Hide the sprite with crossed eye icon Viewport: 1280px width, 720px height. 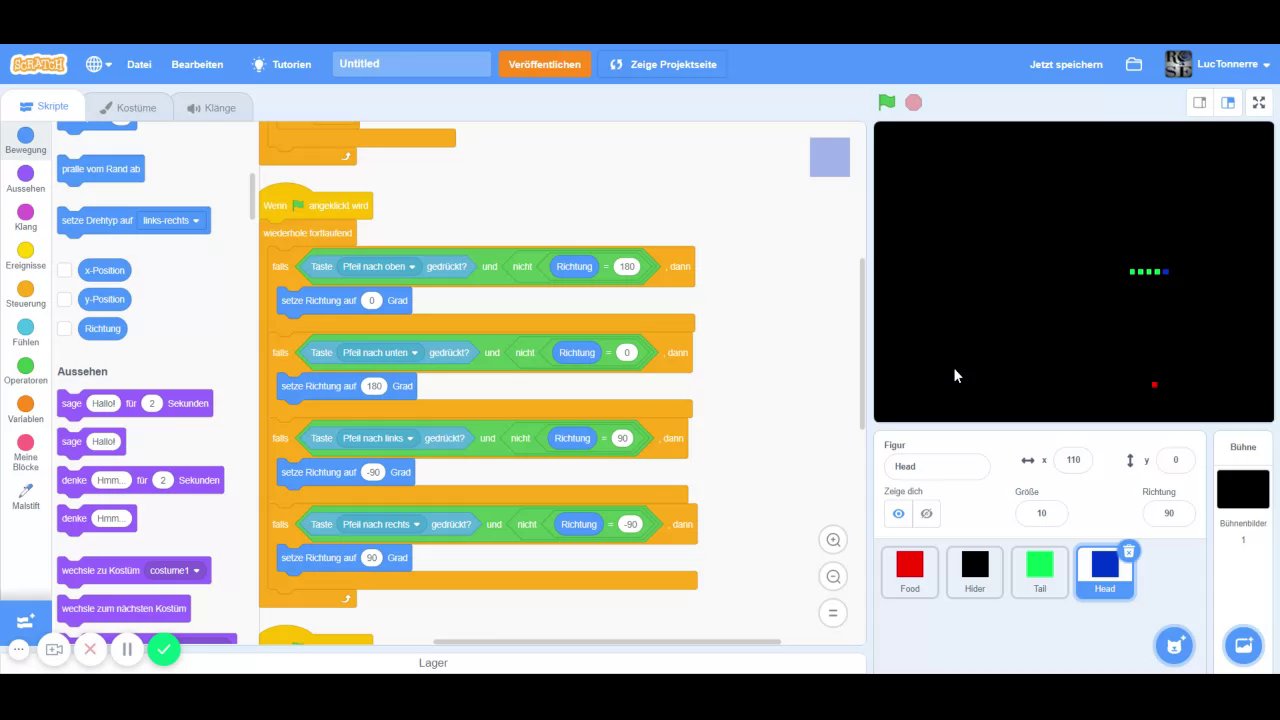pyautogui.click(x=926, y=513)
